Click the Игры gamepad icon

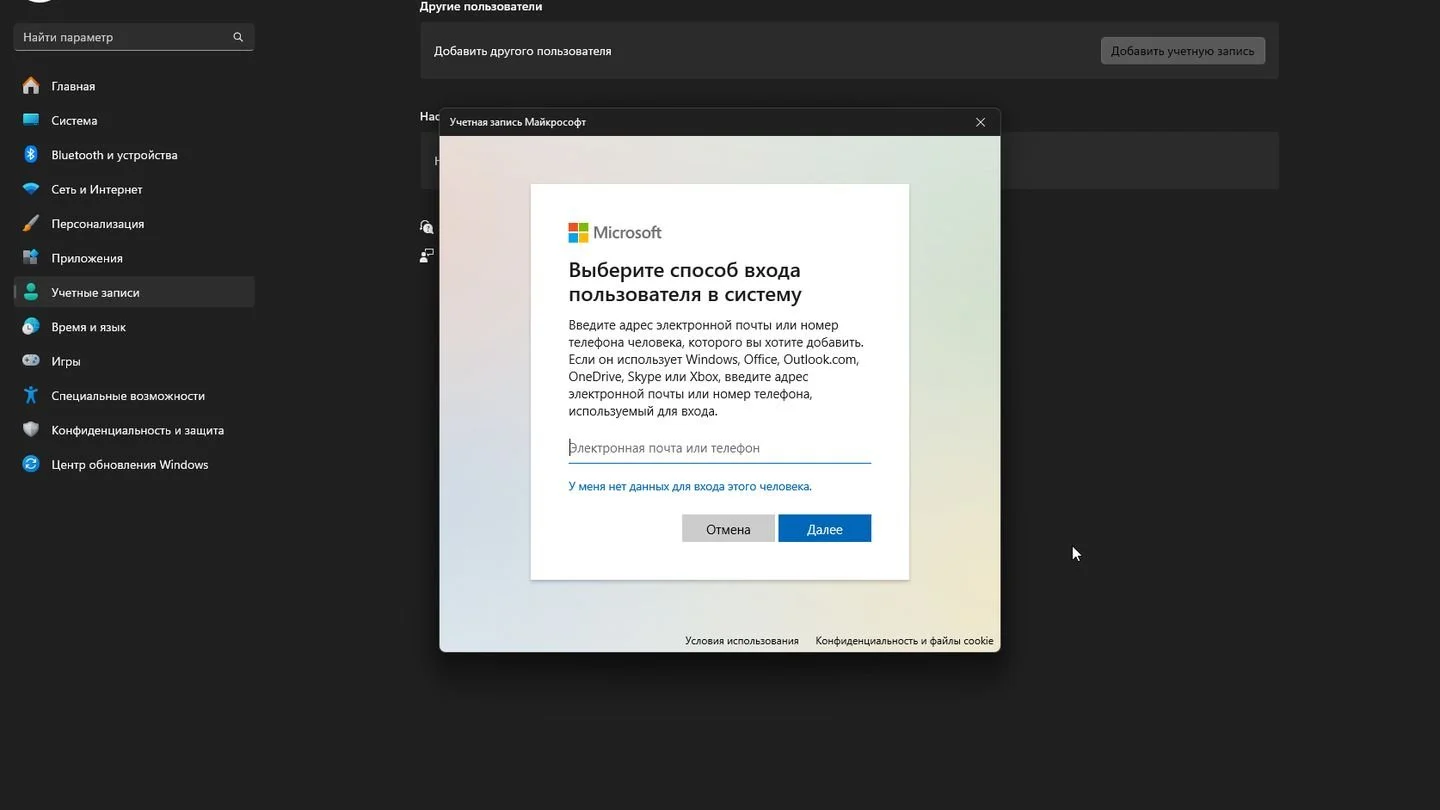click(x=31, y=361)
